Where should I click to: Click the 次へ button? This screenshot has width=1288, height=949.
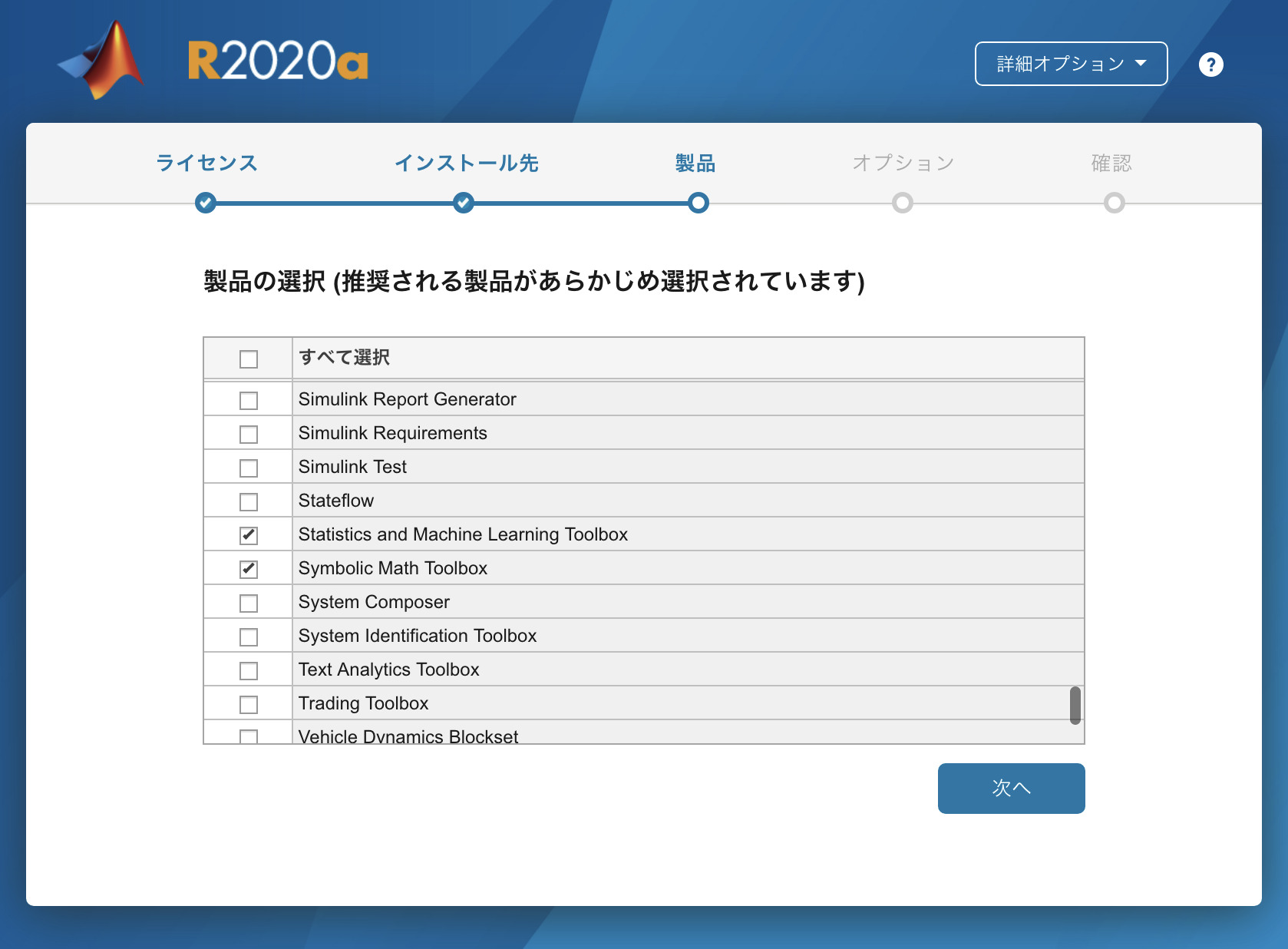[1011, 788]
